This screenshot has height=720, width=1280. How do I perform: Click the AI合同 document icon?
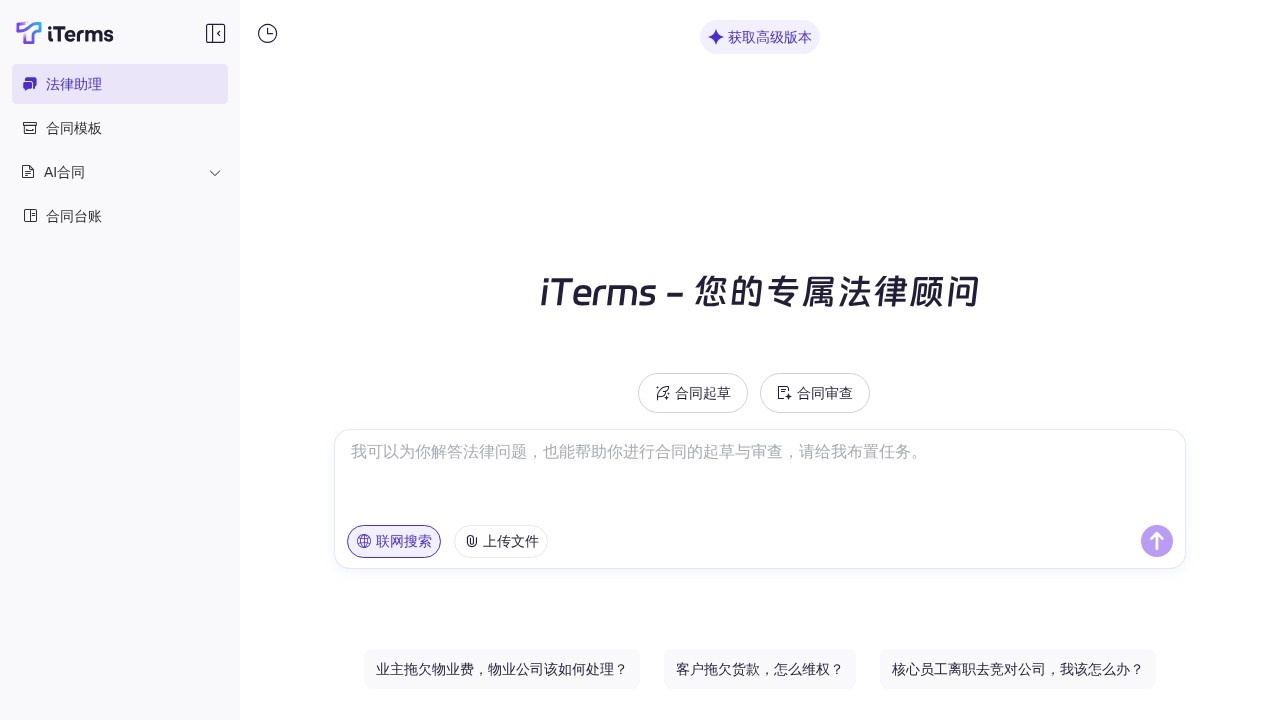(30, 172)
